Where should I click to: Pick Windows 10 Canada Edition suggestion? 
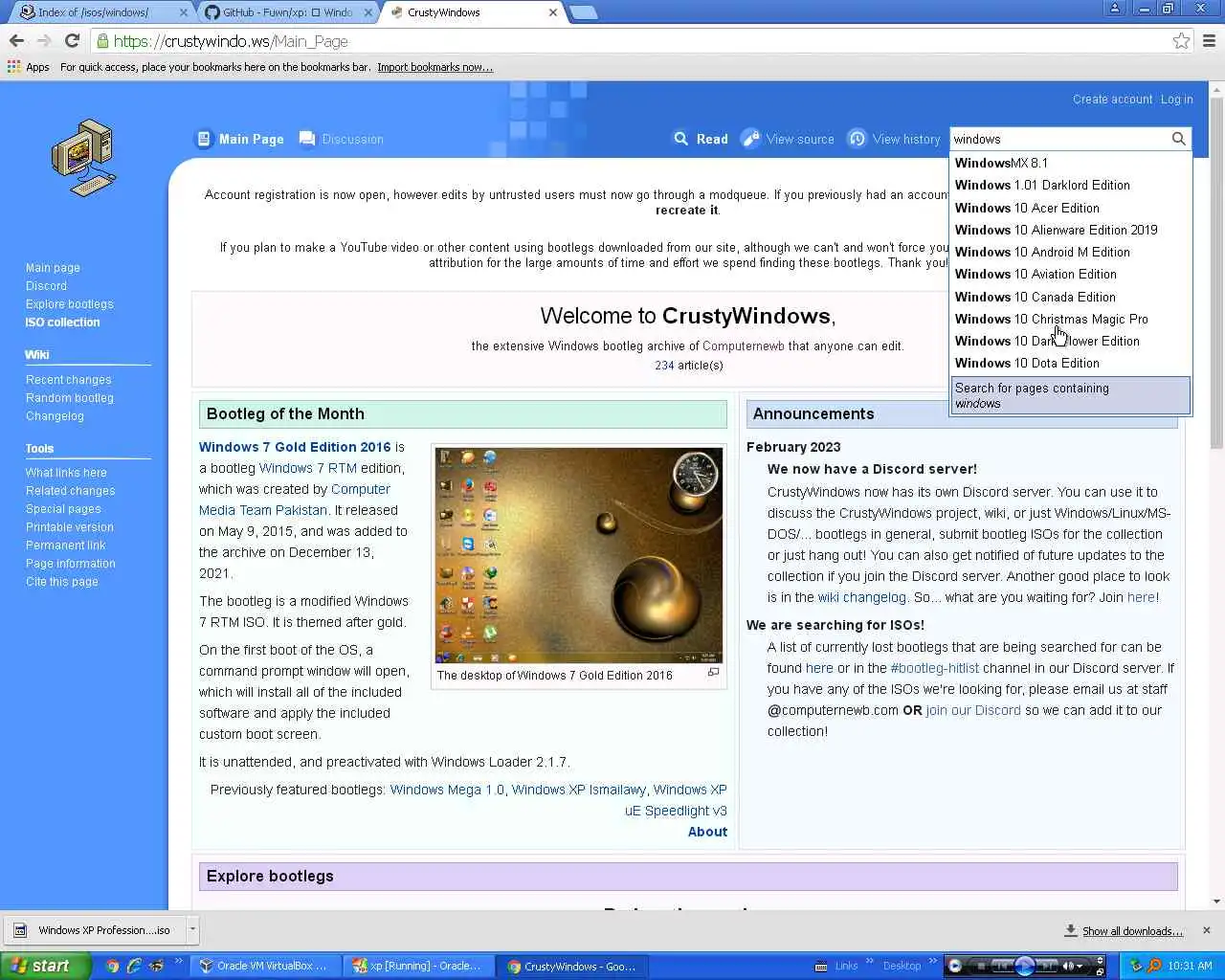1071,297
